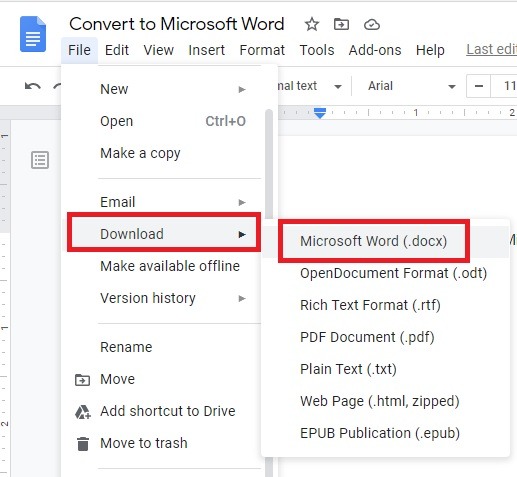The height and width of the screenshot is (477, 517).
Task: Click the Undo arrow in toolbar
Action: tap(33, 86)
